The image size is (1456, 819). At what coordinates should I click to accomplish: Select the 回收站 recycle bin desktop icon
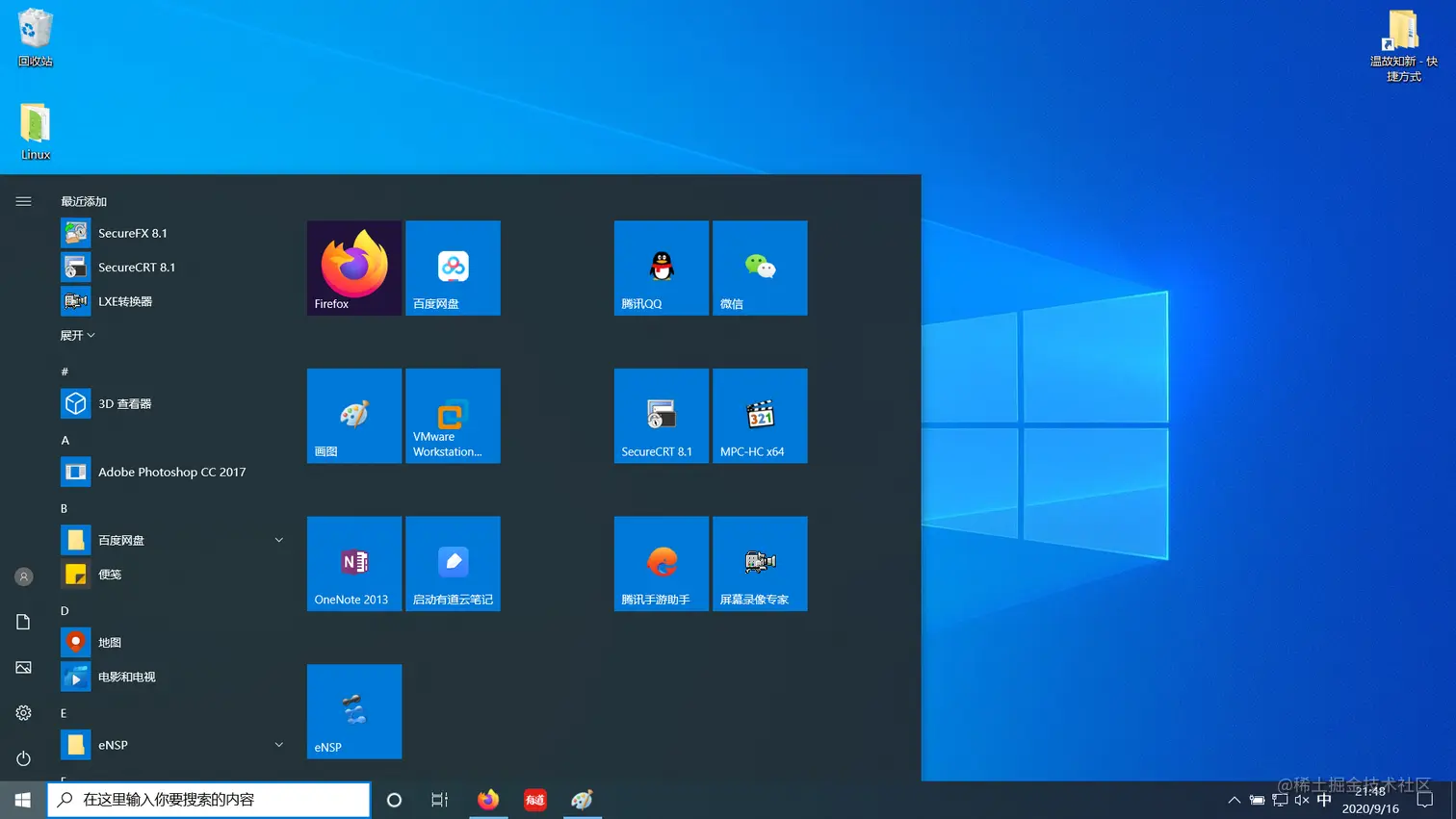click(x=36, y=38)
